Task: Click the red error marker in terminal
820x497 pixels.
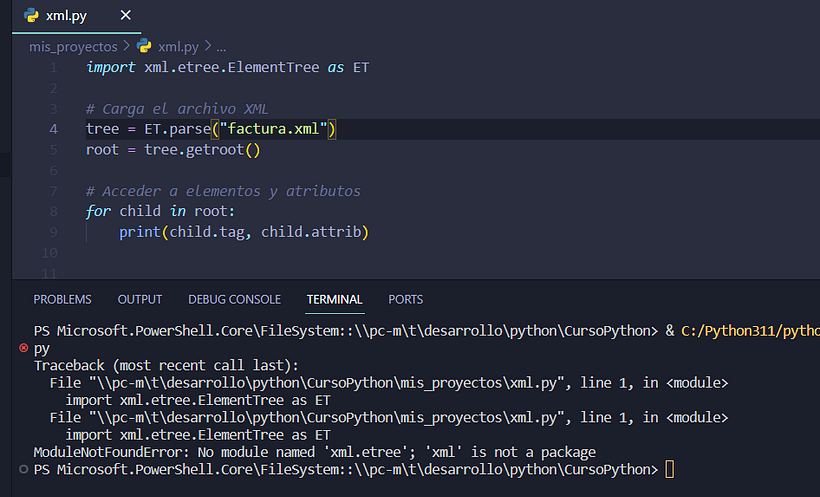Action: (24, 348)
